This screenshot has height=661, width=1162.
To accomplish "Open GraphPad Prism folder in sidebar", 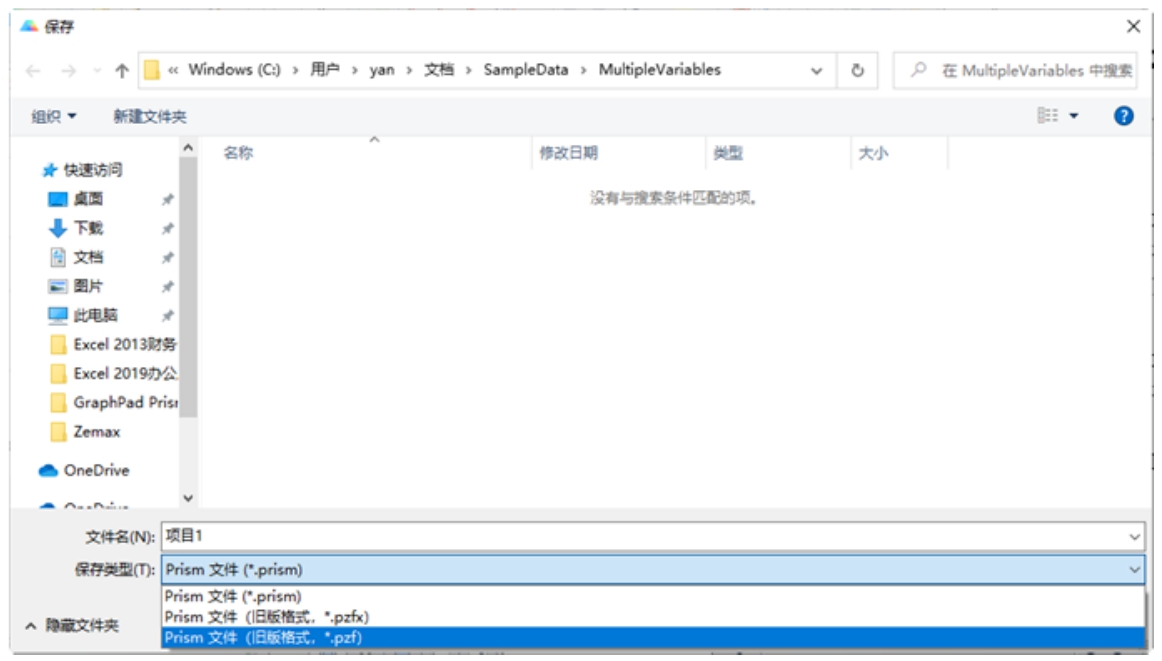I will coord(113,402).
